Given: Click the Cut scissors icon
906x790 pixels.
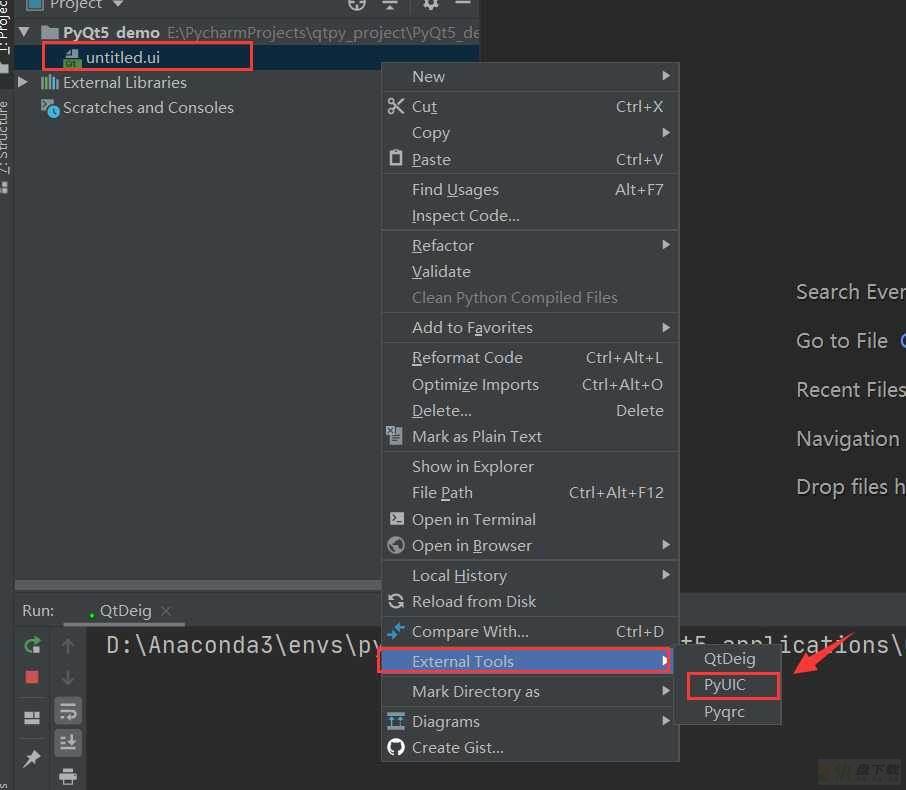Looking at the screenshot, I should point(396,106).
